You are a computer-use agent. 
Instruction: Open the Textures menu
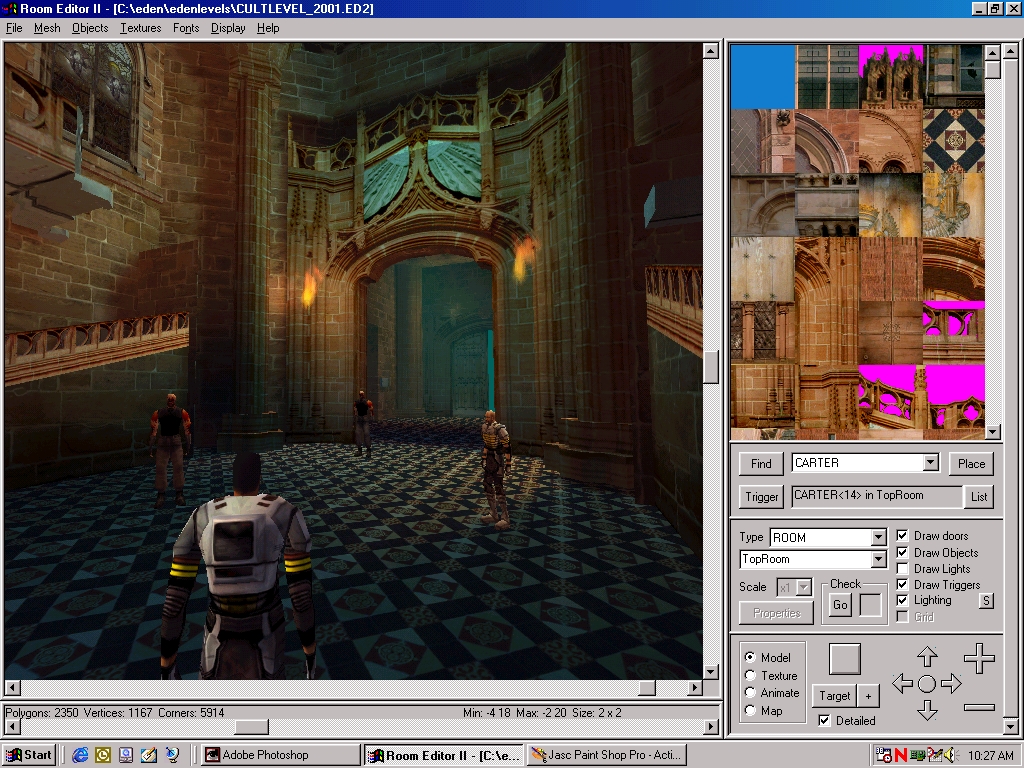140,28
